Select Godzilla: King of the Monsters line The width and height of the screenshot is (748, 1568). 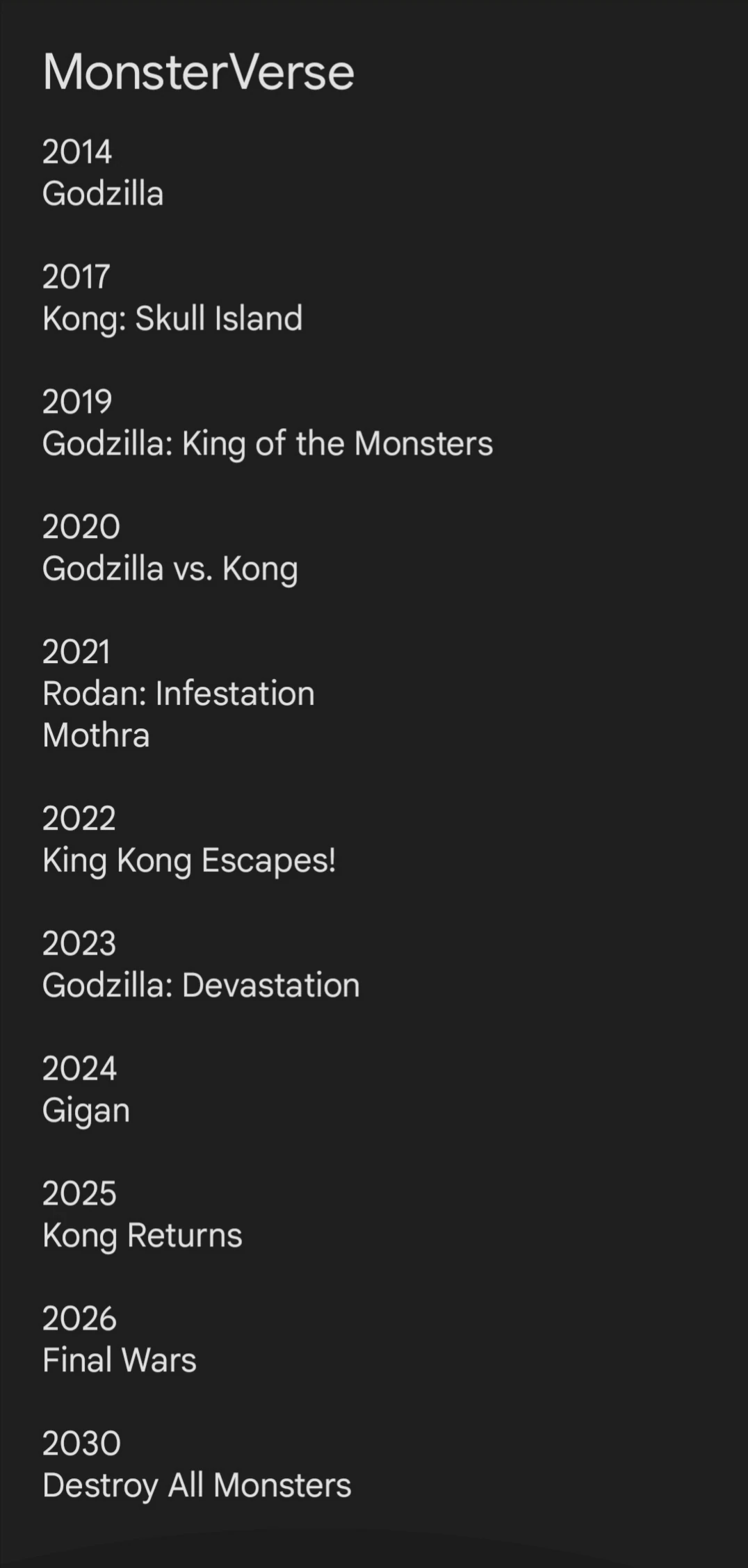click(x=268, y=443)
